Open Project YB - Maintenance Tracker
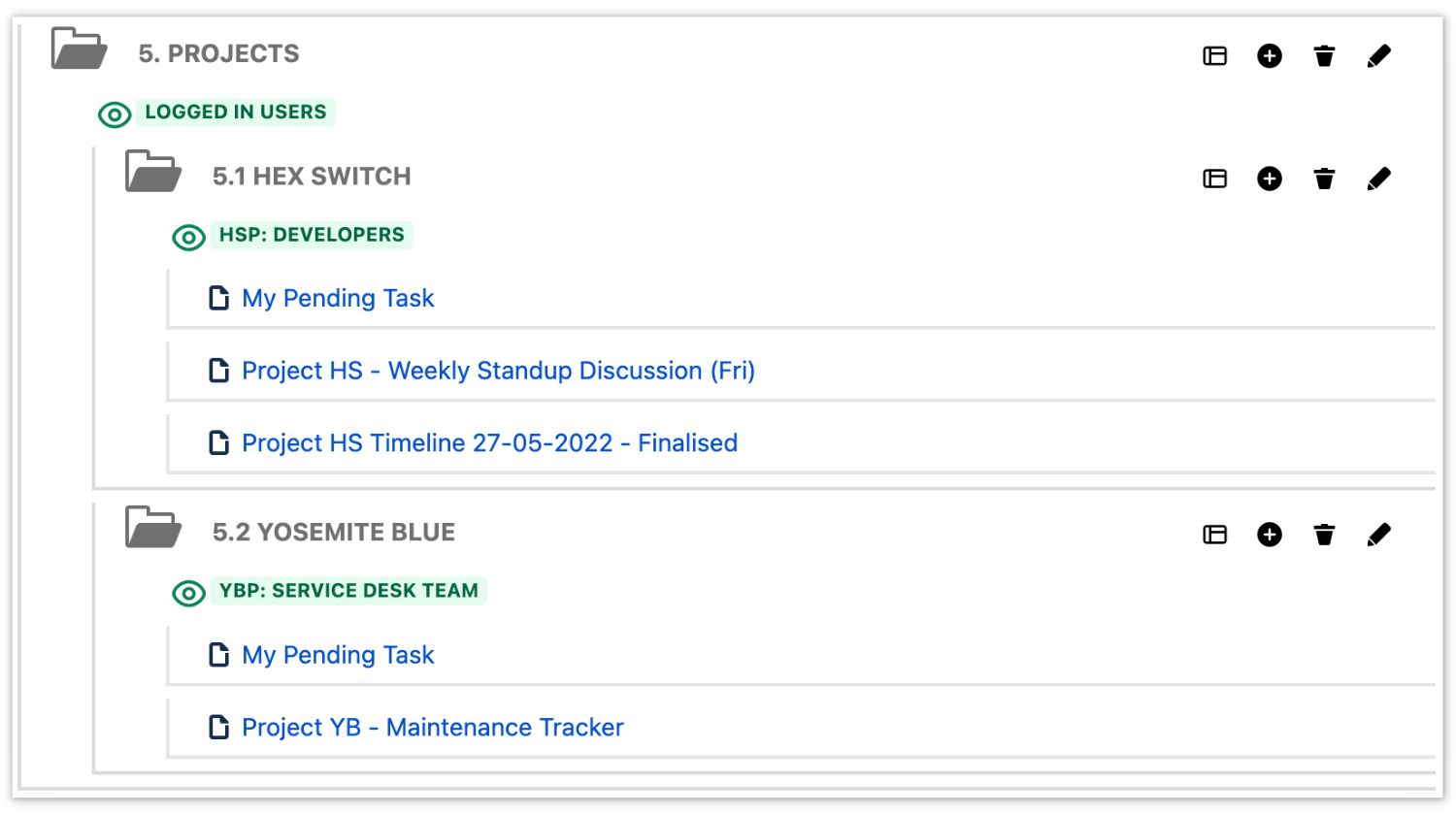Screen dimensions: 1456x815 [x=432, y=727]
